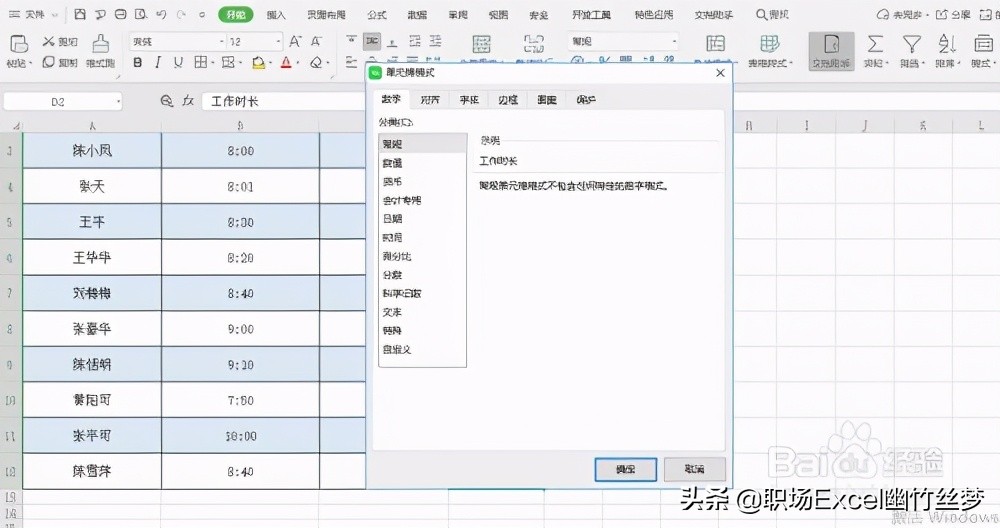Click Undo in the quick access bar
Screen dimensions: 1000x528
click(x=161, y=14)
